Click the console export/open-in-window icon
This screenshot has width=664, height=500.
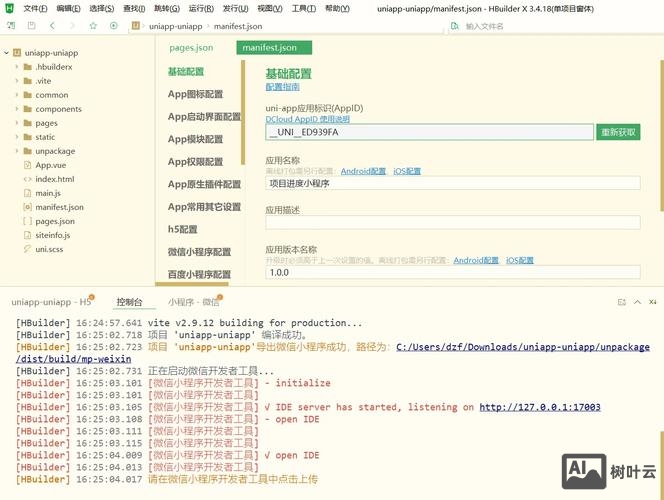(x=622, y=302)
